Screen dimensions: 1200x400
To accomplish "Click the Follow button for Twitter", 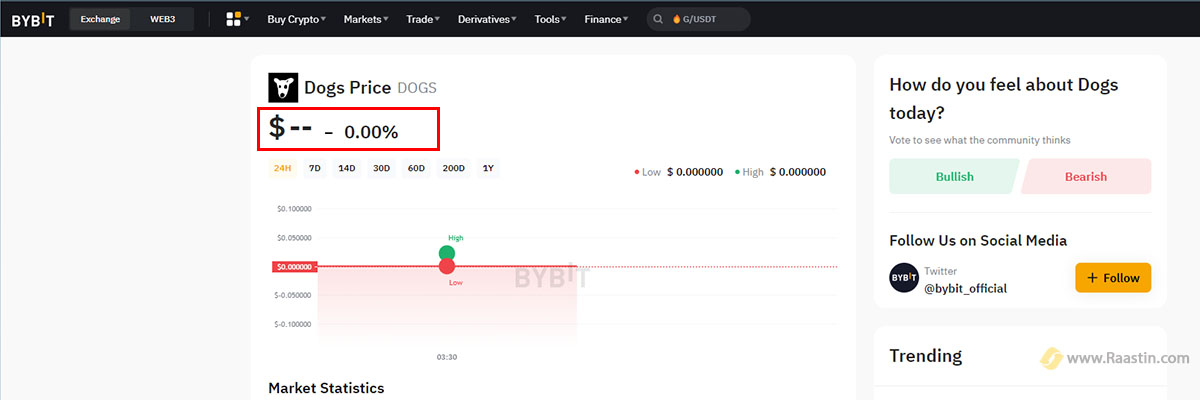I will click(x=1113, y=278).
